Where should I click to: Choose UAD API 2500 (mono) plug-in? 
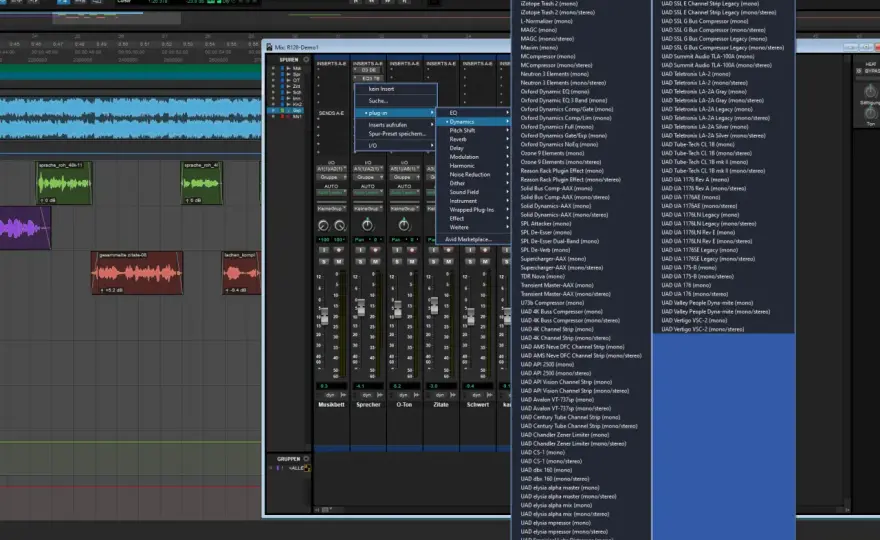click(x=547, y=364)
